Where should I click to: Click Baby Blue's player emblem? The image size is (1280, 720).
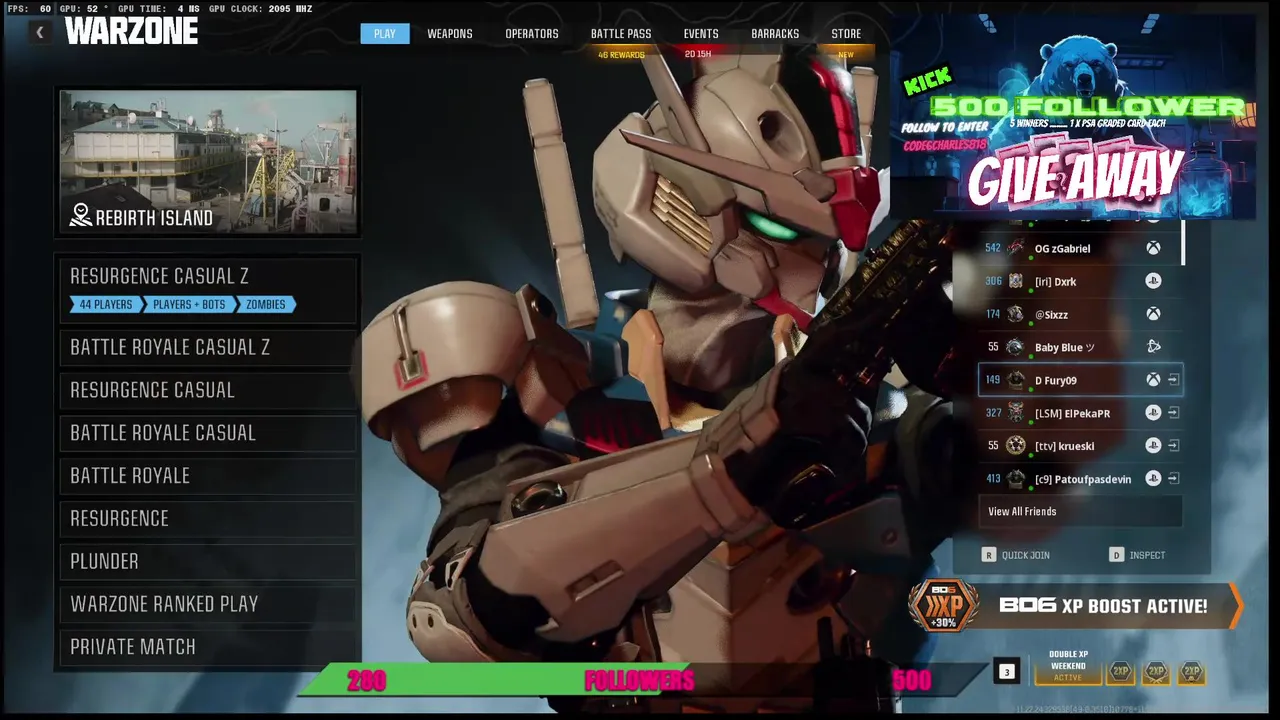coord(1016,347)
